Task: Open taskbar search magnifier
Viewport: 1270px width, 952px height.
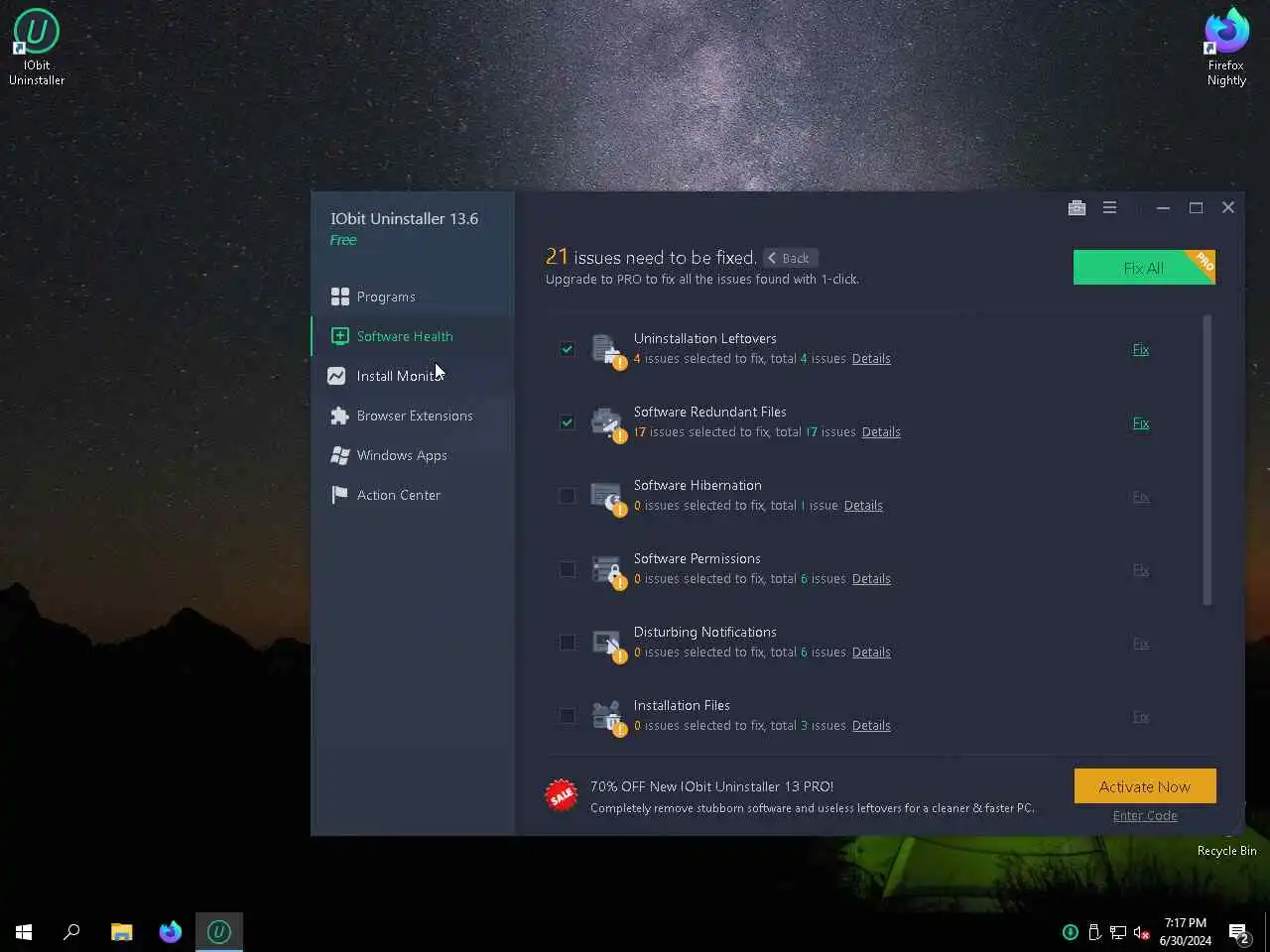Action: [71, 932]
